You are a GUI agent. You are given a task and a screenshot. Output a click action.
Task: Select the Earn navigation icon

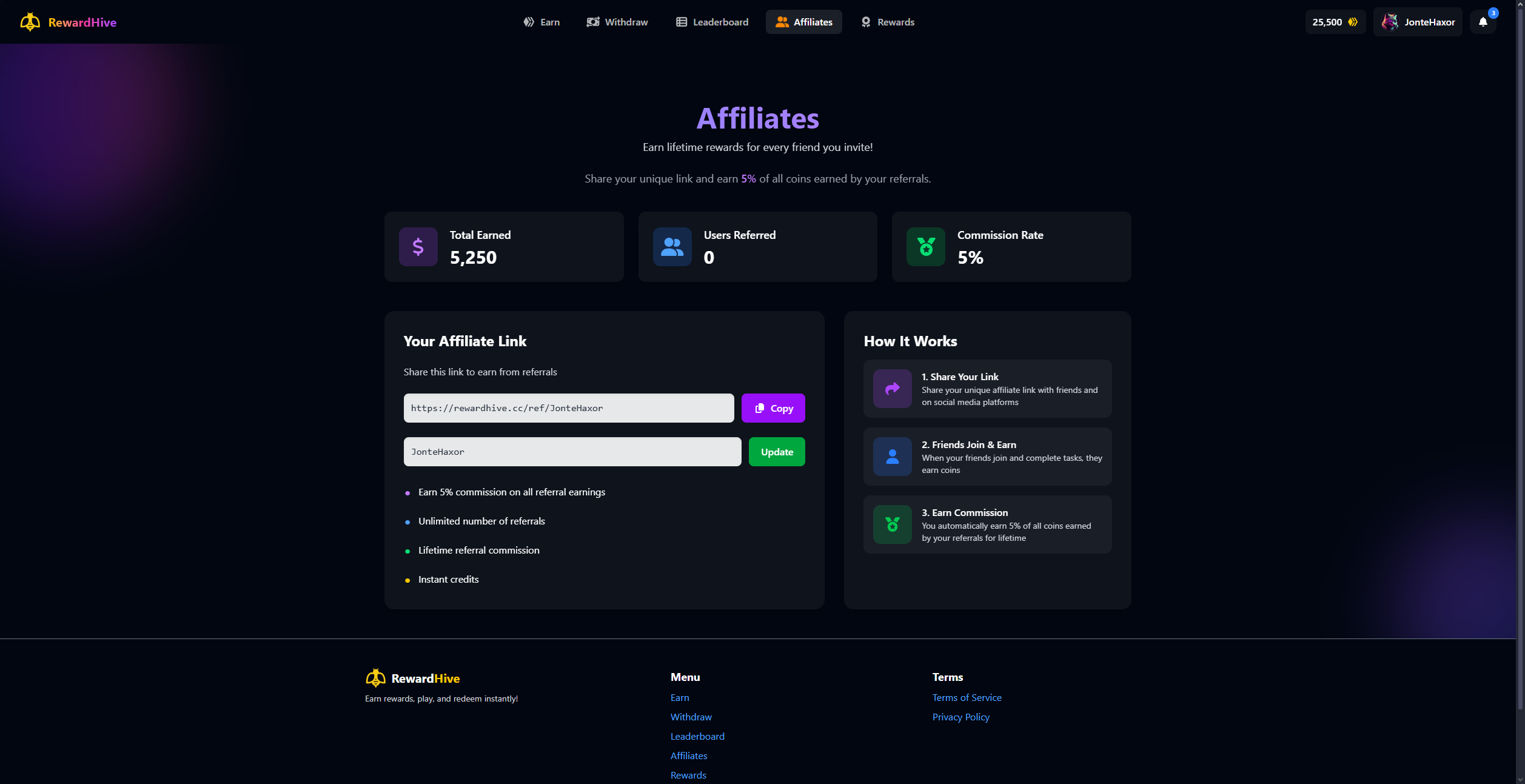click(x=528, y=22)
